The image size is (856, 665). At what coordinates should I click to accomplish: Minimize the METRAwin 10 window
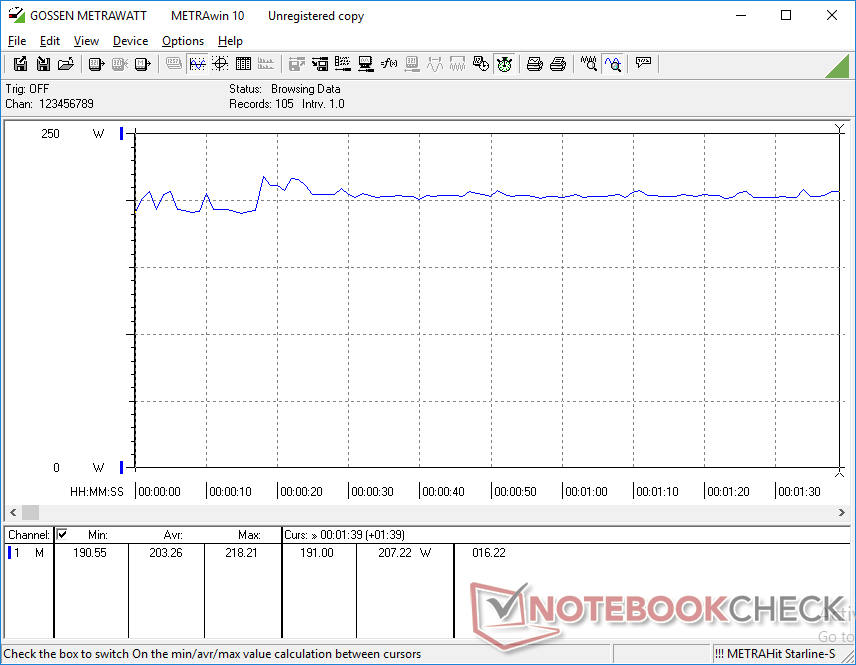click(740, 15)
